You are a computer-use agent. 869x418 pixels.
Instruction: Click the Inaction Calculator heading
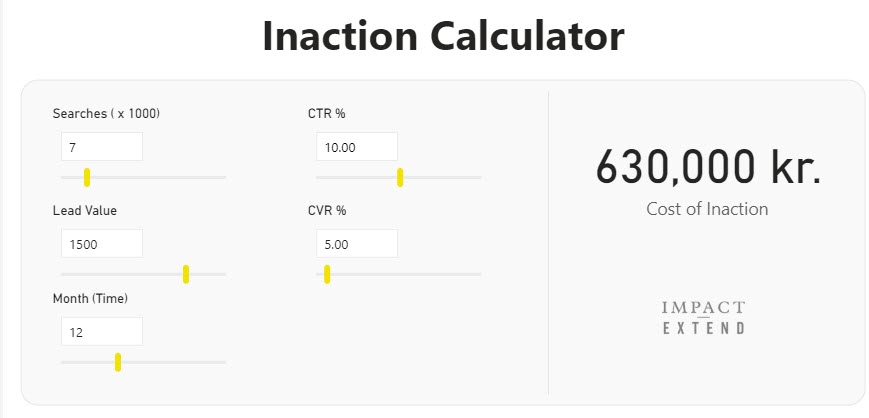point(443,36)
